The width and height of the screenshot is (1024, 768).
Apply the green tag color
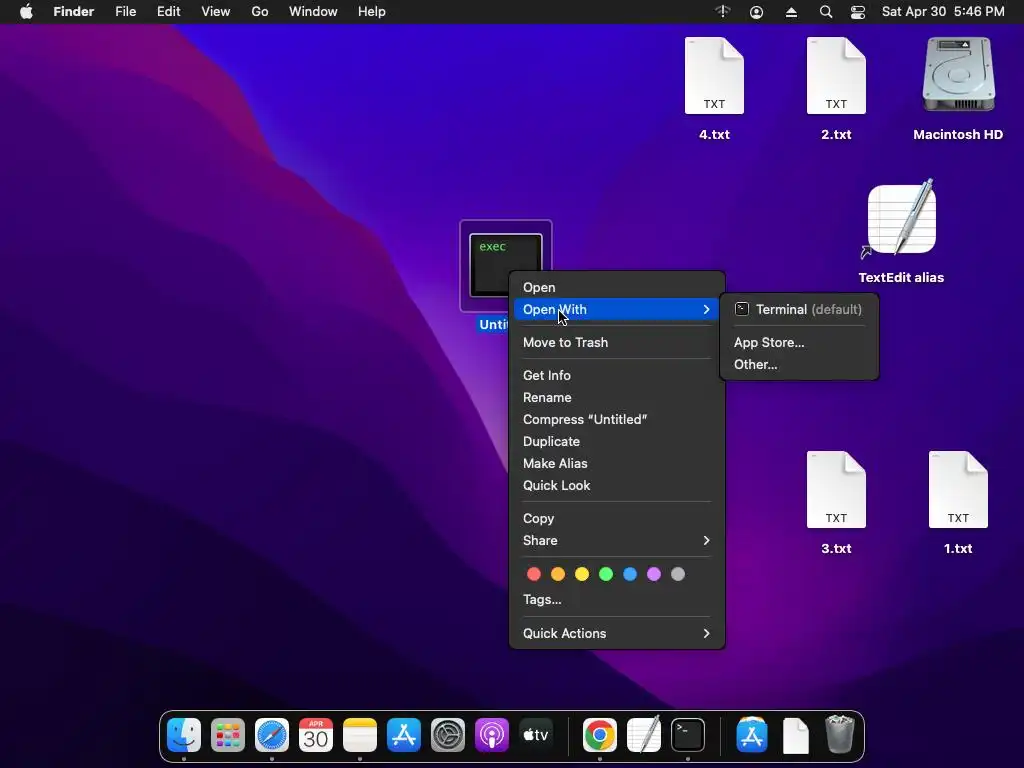(x=606, y=574)
